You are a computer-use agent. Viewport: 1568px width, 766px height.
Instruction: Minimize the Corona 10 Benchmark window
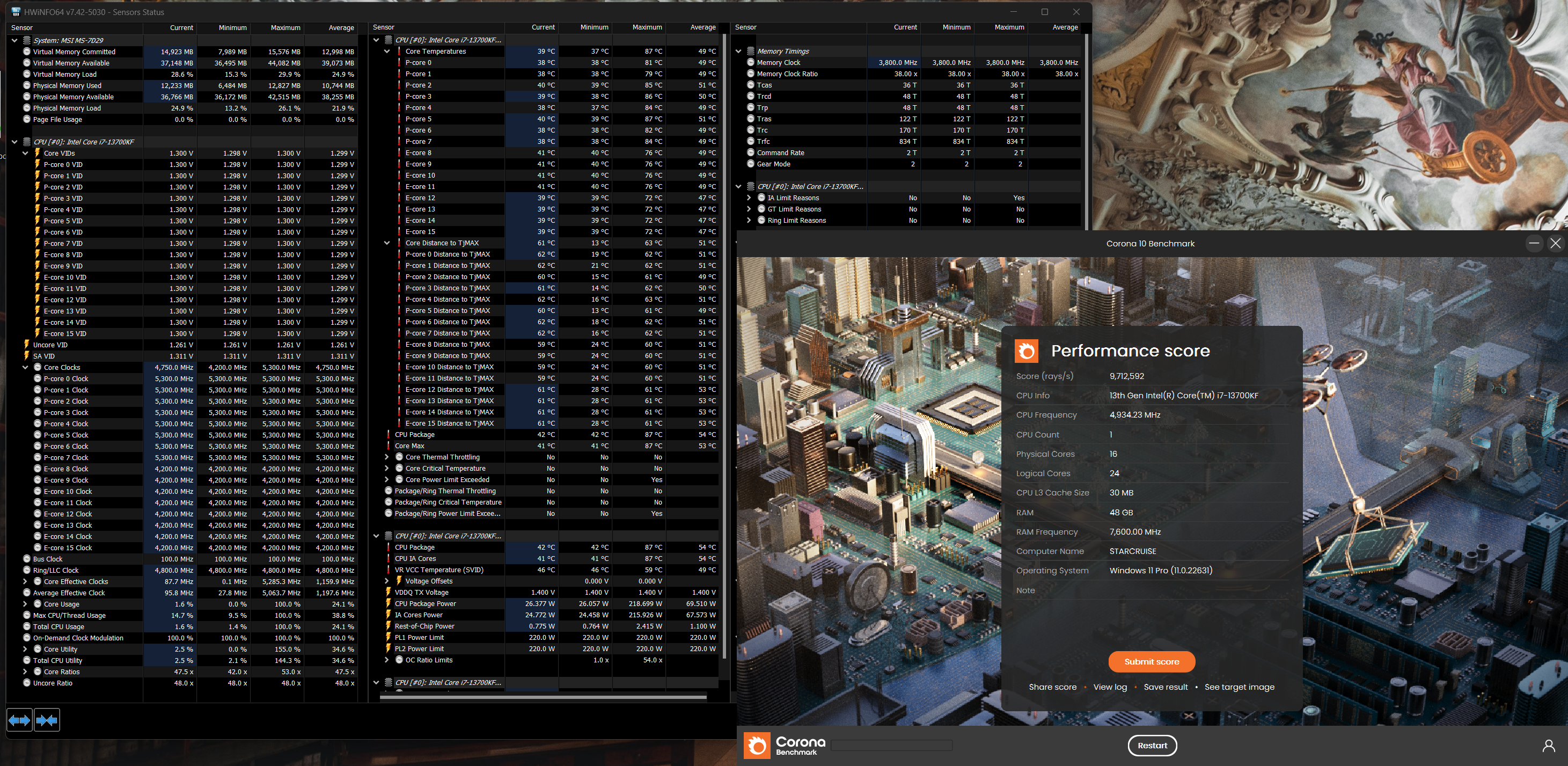point(1534,243)
